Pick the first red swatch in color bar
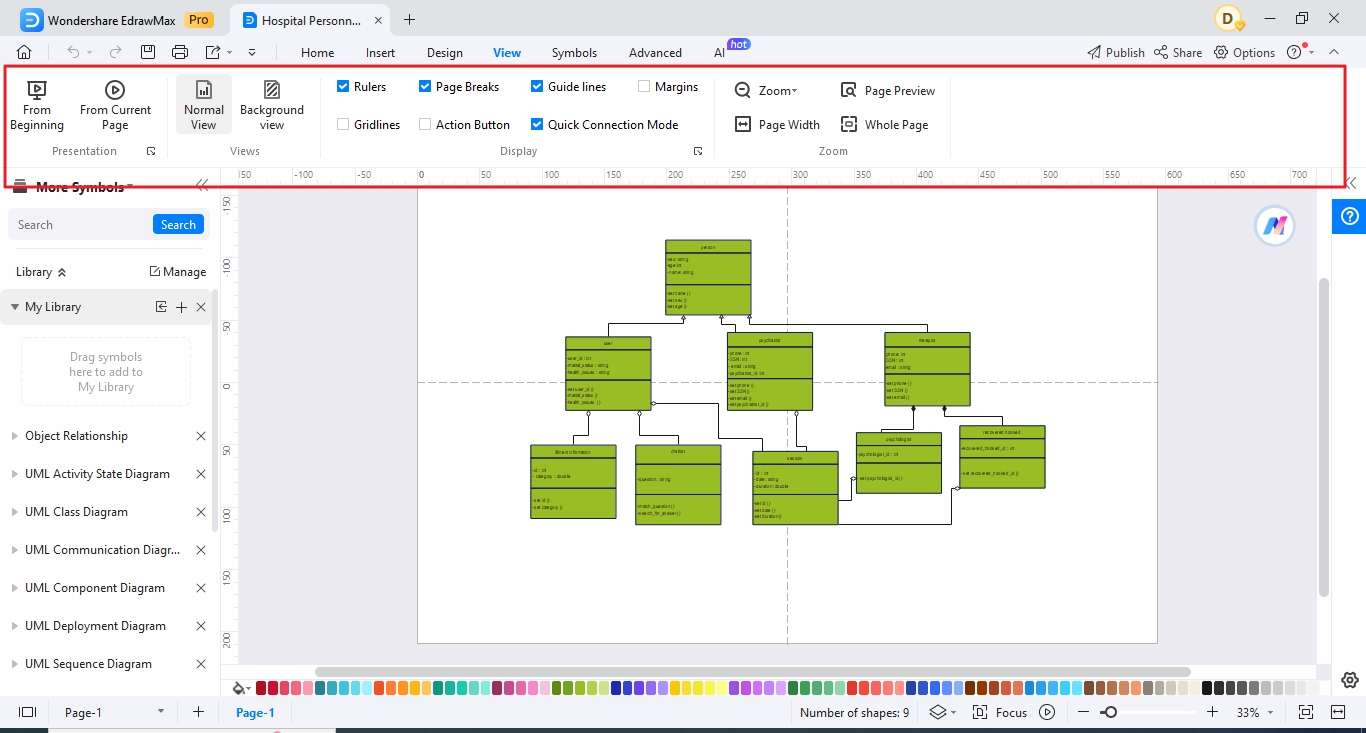1366x733 pixels. point(261,688)
